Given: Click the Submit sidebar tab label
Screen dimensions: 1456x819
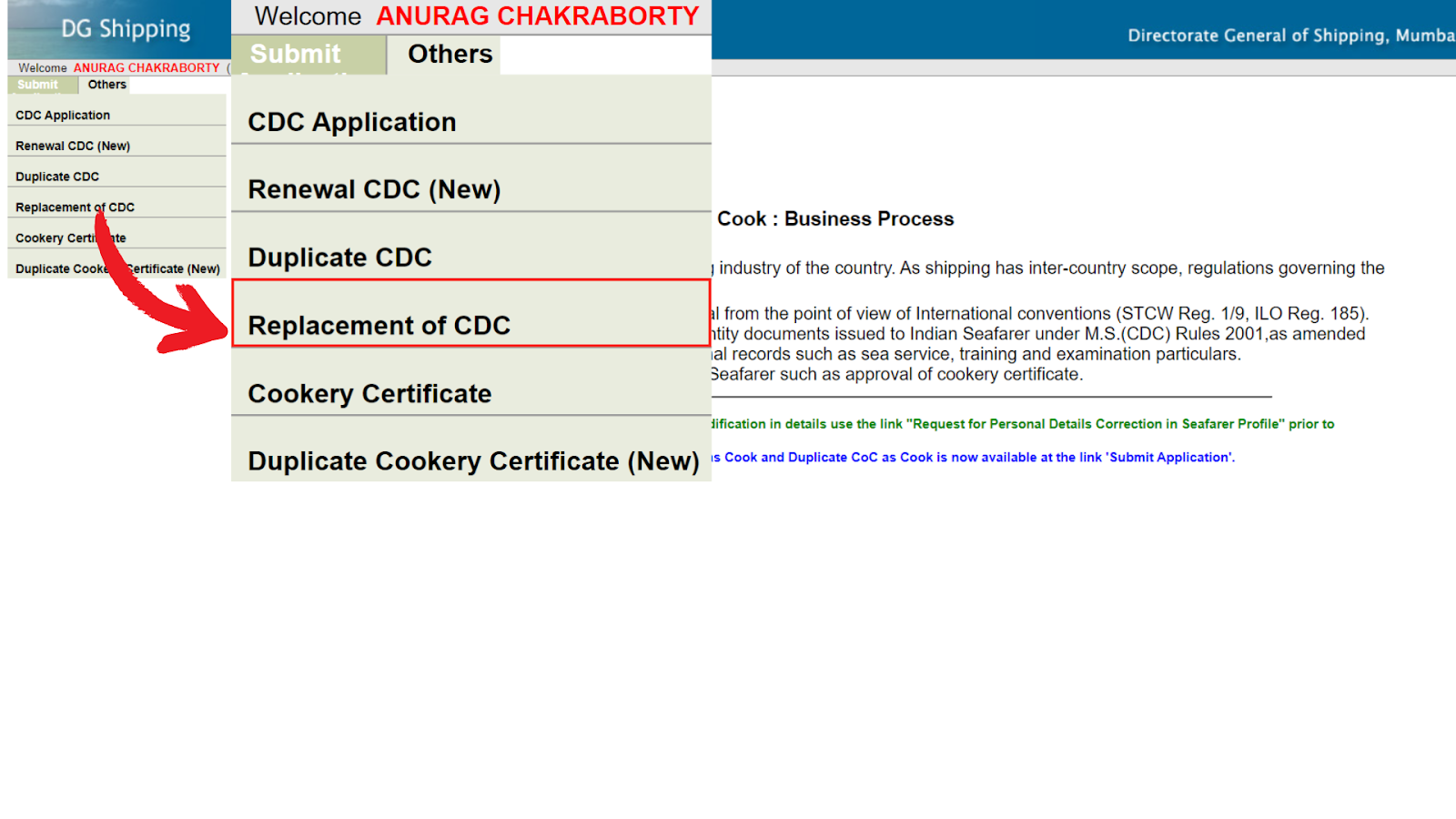Looking at the screenshot, I should [40, 84].
